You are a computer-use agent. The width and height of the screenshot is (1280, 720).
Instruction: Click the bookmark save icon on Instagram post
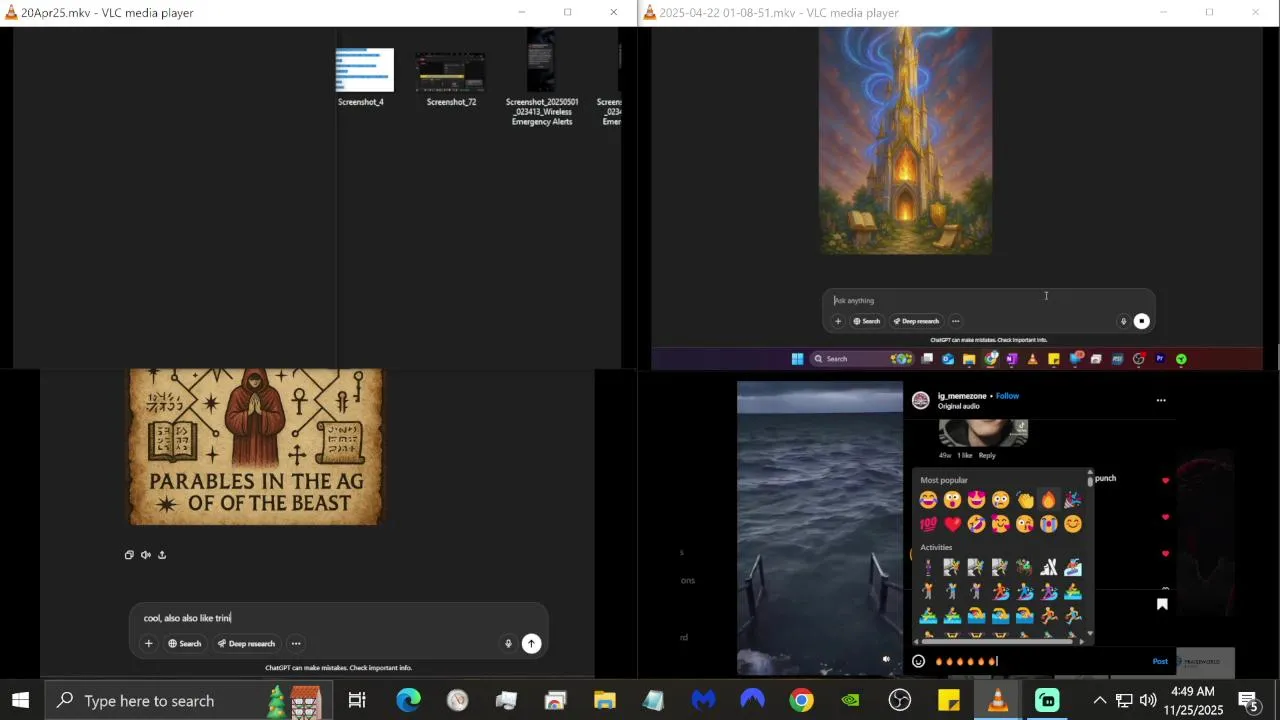[1162, 604]
